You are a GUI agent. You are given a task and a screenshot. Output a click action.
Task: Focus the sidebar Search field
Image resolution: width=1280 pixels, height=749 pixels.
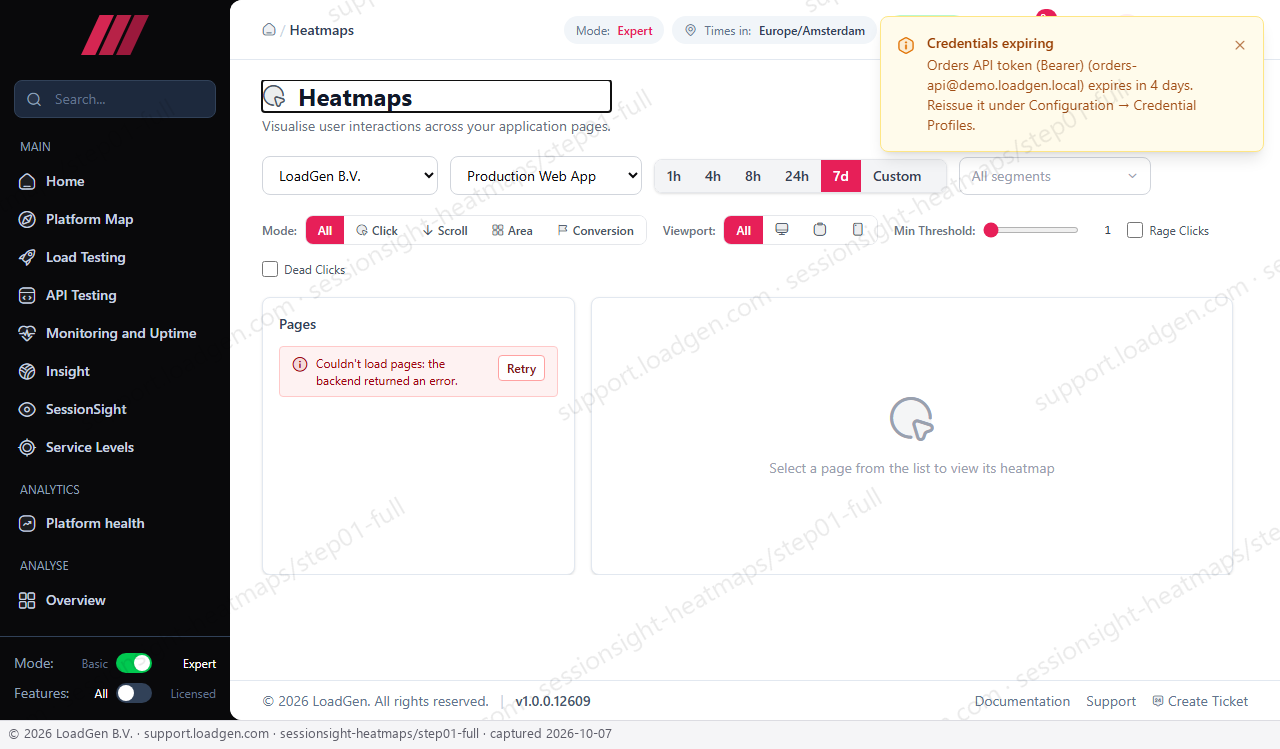(x=115, y=99)
